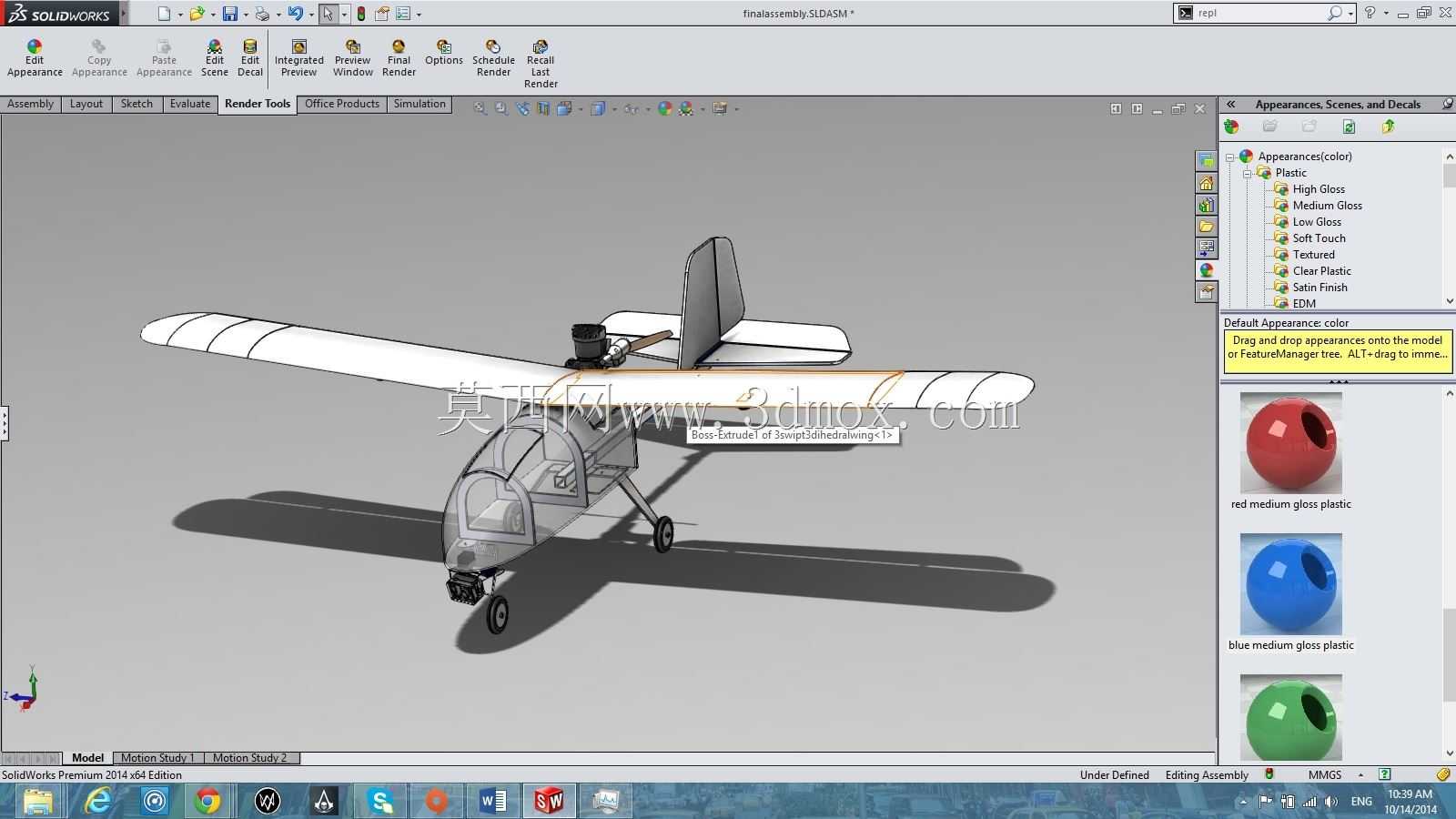Open the New dropdown arrow
Screen dimensions: 1456x819
coord(179,15)
